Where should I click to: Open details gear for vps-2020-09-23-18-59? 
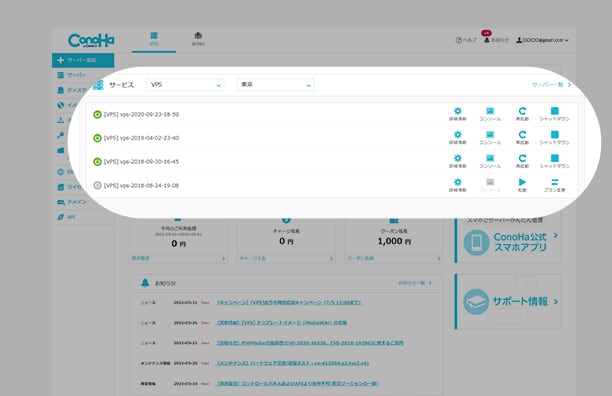pyautogui.click(x=457, y=114)
